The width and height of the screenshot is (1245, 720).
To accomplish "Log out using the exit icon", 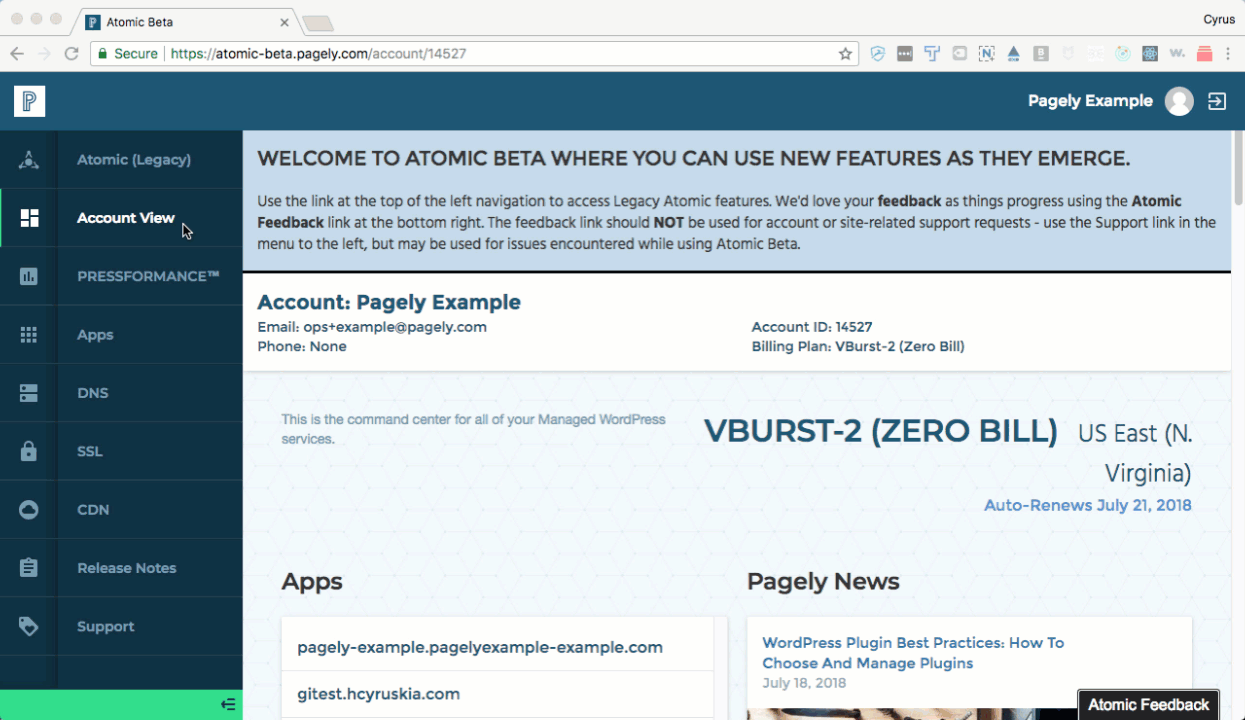I will [x=1217, y=101].
